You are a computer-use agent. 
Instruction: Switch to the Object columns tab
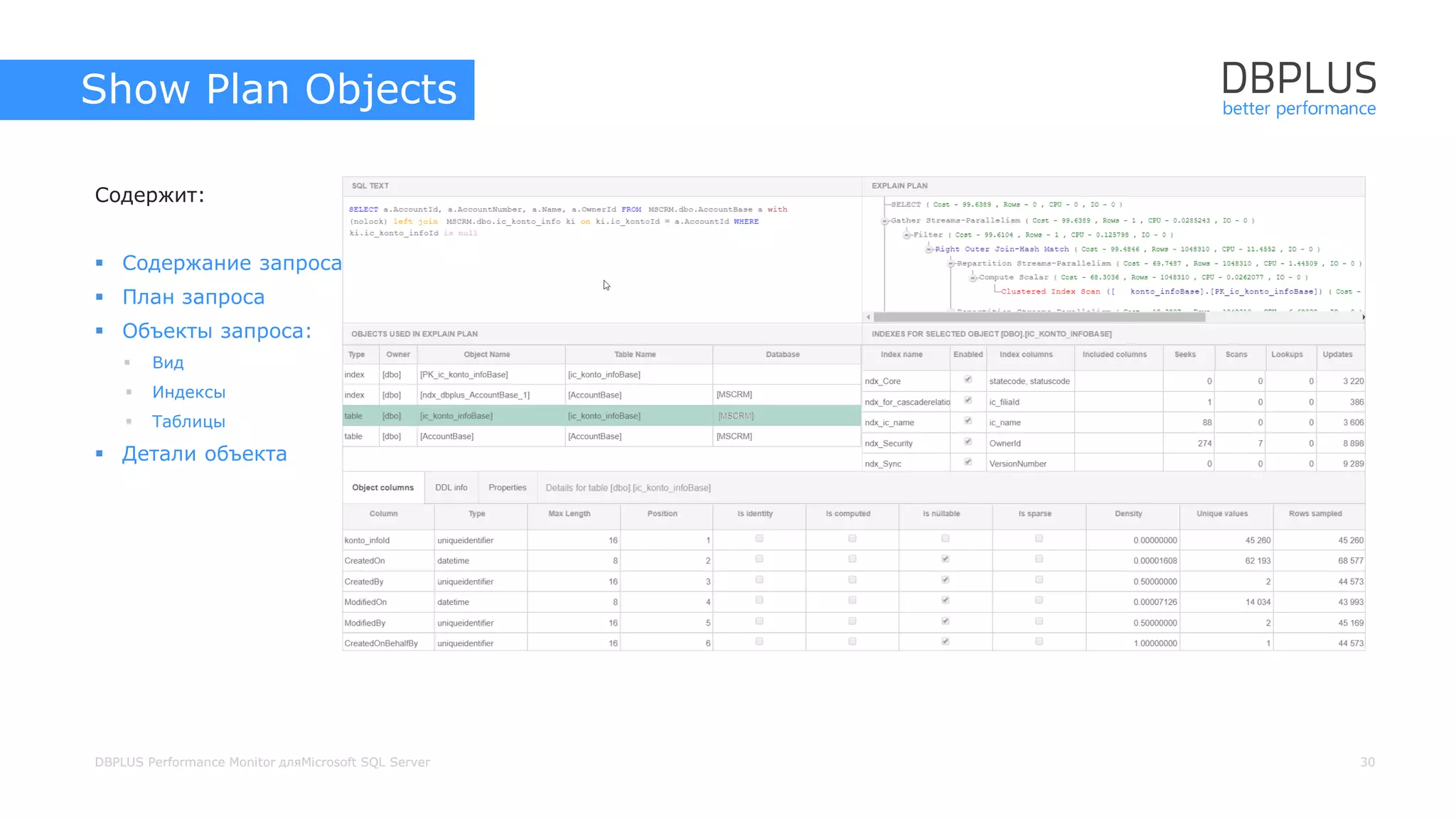[x=382, y=488]
